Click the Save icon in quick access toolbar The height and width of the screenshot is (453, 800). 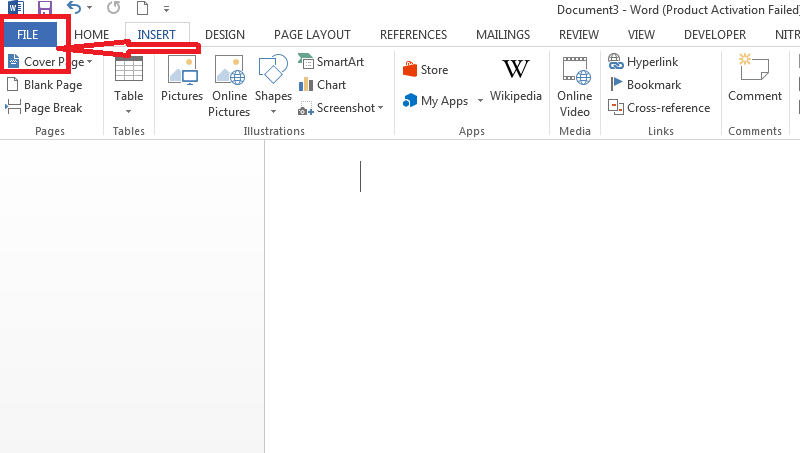[45, 8]
